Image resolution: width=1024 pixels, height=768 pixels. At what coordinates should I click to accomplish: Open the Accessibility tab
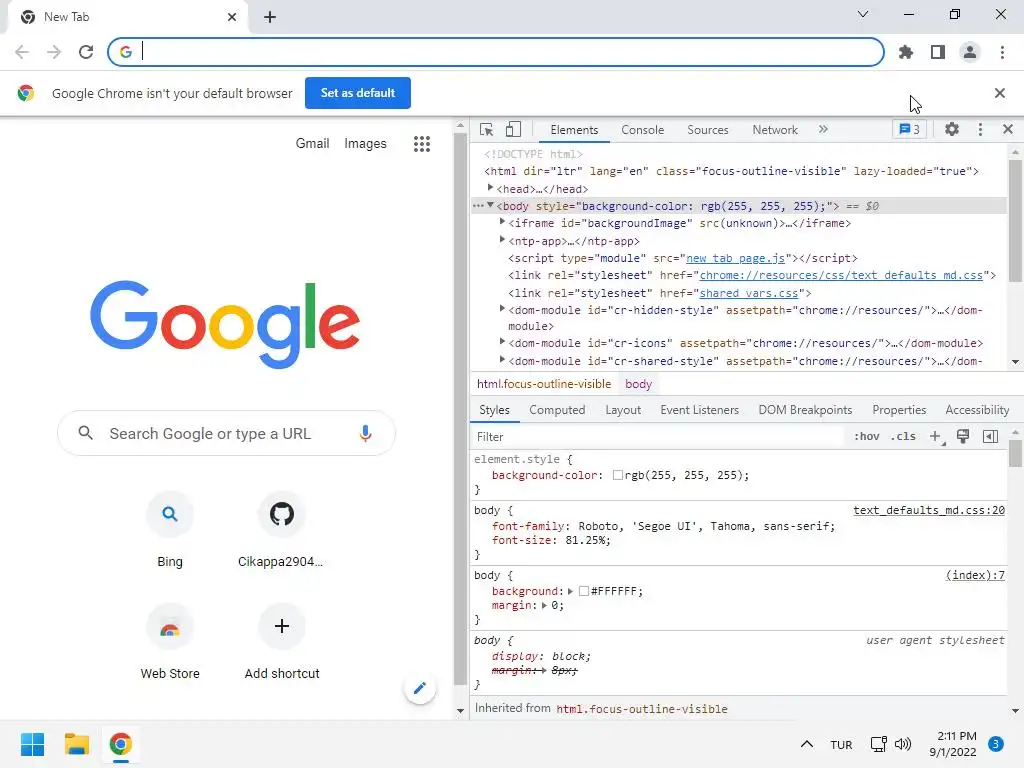click(x=977, y=410)
